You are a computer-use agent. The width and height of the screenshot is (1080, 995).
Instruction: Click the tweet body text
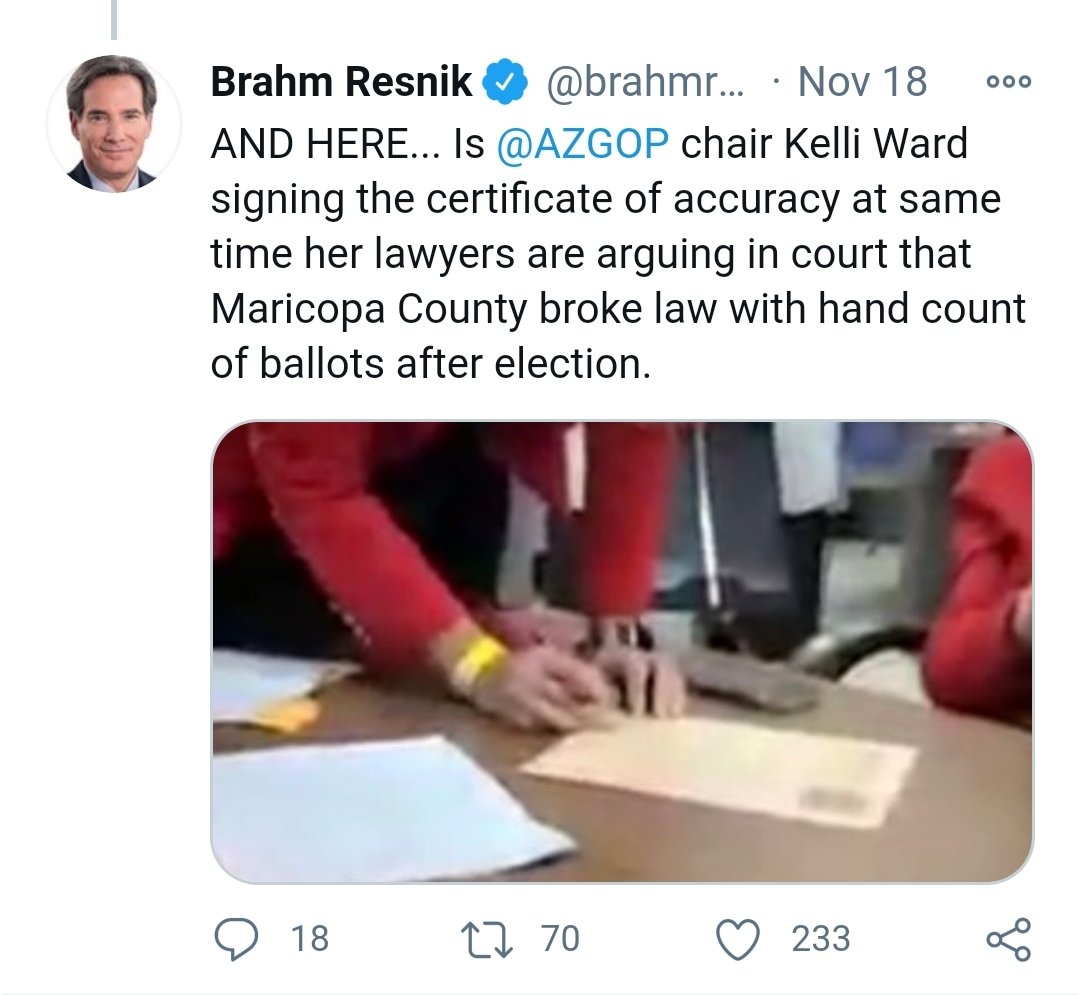pyautogui.click(x=618, y=253)
